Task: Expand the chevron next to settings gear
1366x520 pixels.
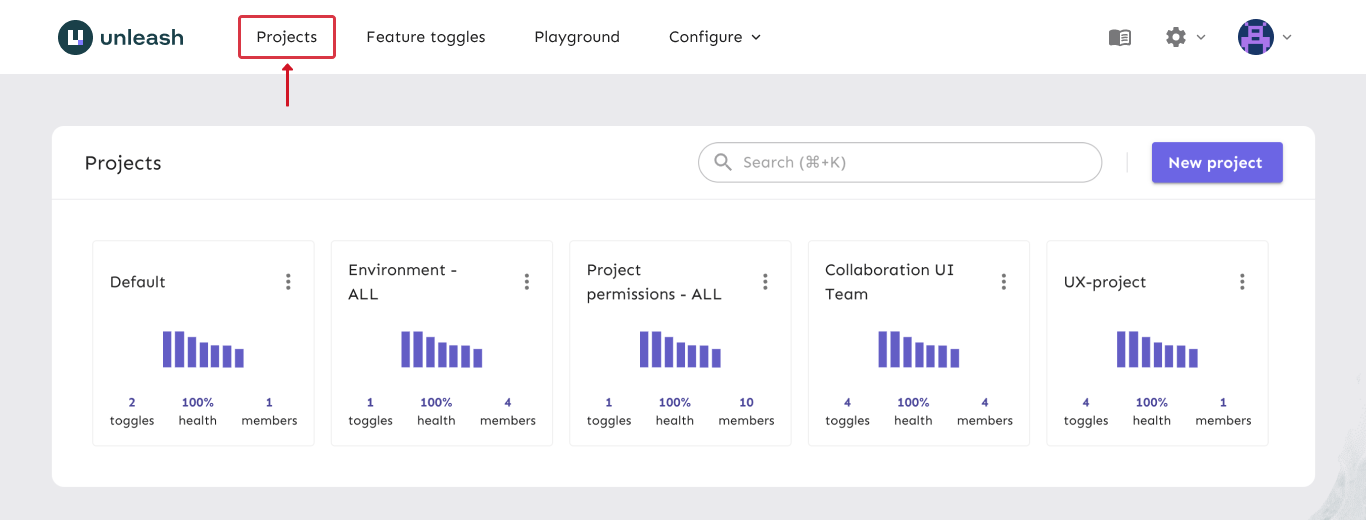Action: point(1201,37)
